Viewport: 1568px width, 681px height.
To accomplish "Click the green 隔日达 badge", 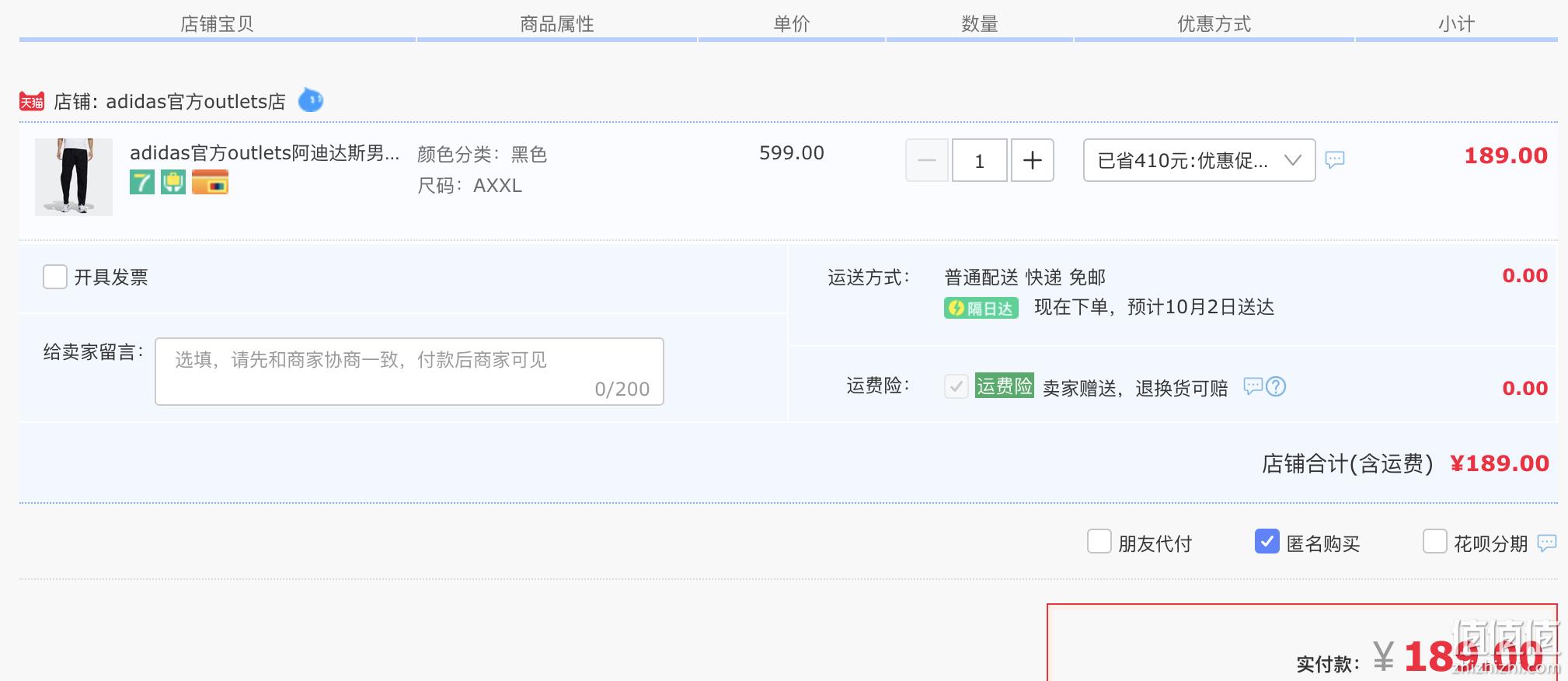I will [981, 309].
